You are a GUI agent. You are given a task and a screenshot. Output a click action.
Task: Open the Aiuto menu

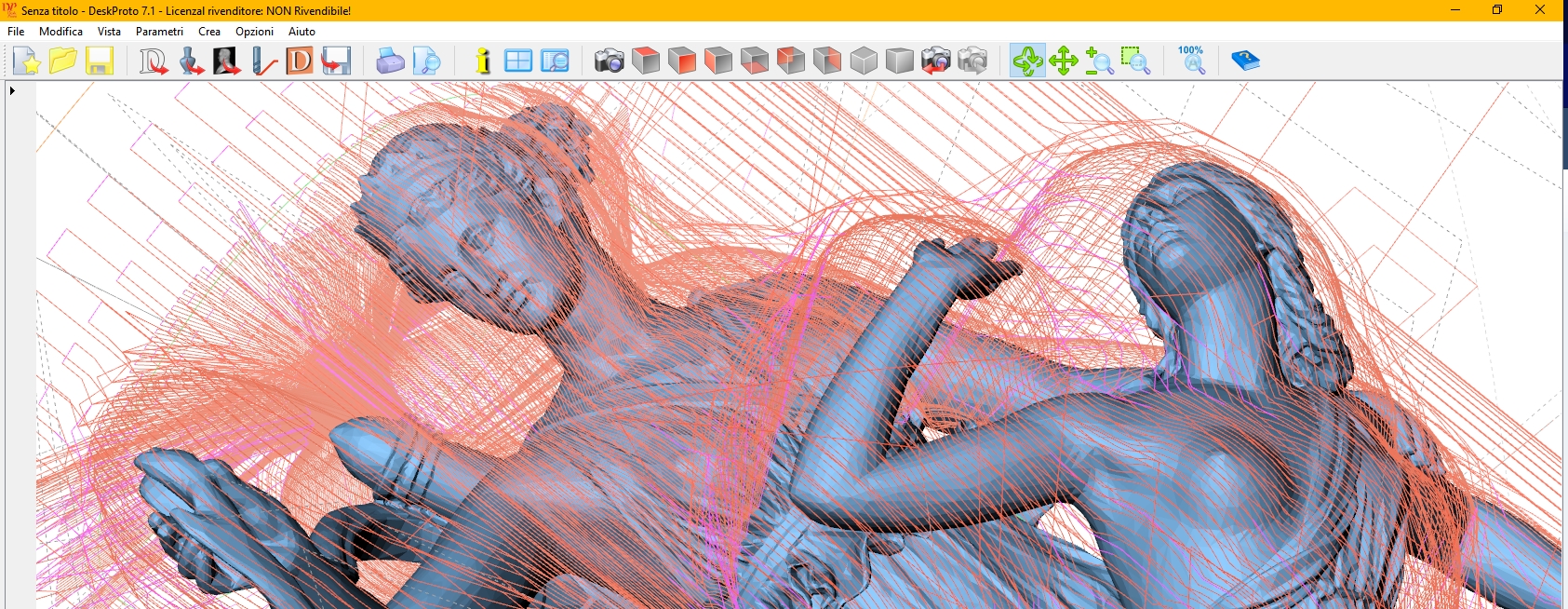302,32
